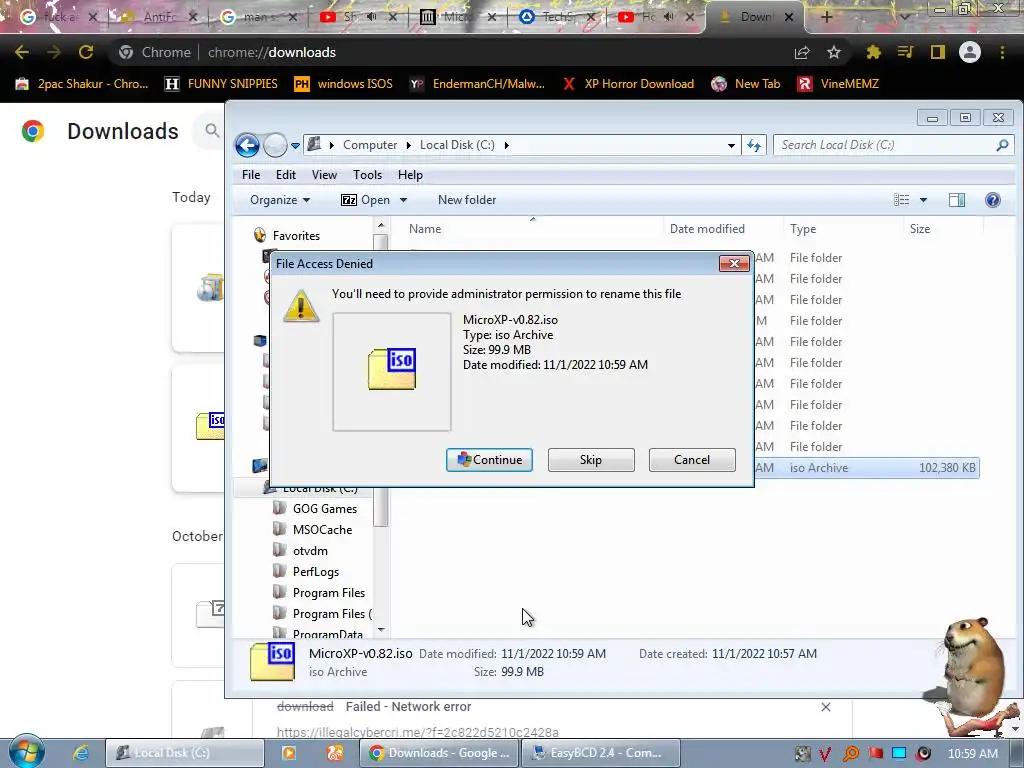Open the Tools menu in Explorer
1024x768 pixels.
tap(367, 175)
